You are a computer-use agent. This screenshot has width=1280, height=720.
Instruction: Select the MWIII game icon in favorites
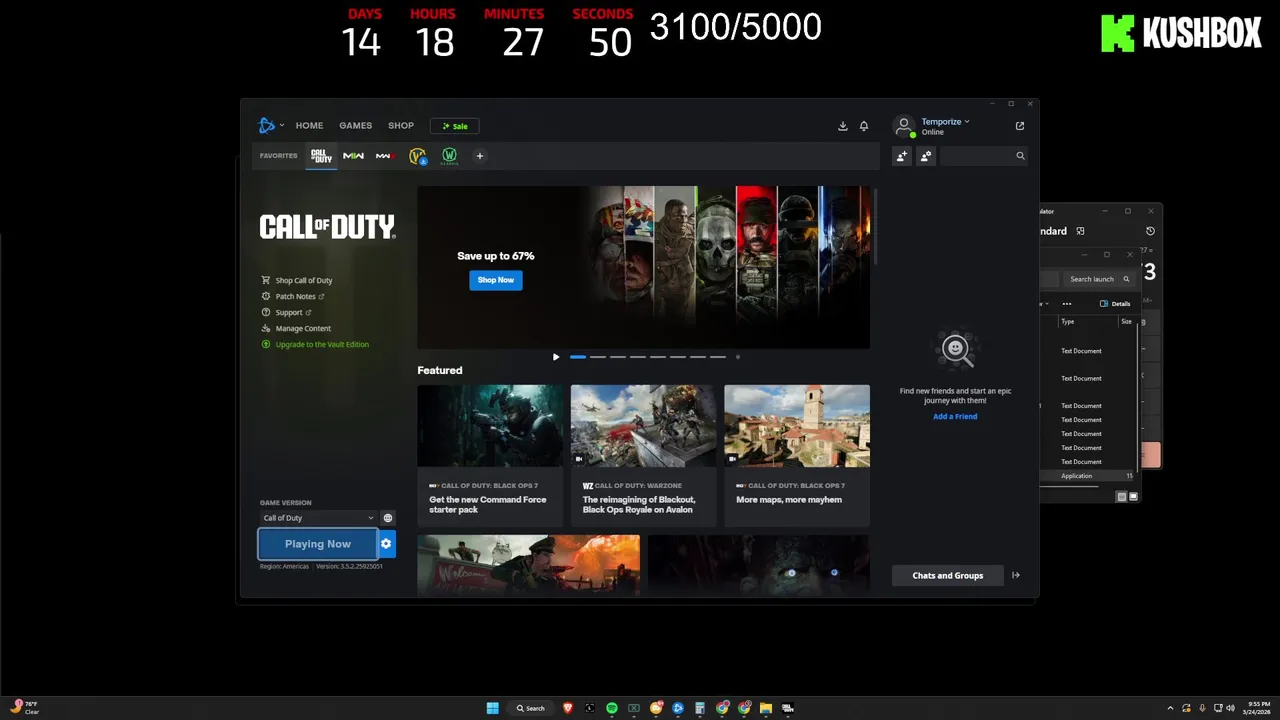tap(385, 156)
